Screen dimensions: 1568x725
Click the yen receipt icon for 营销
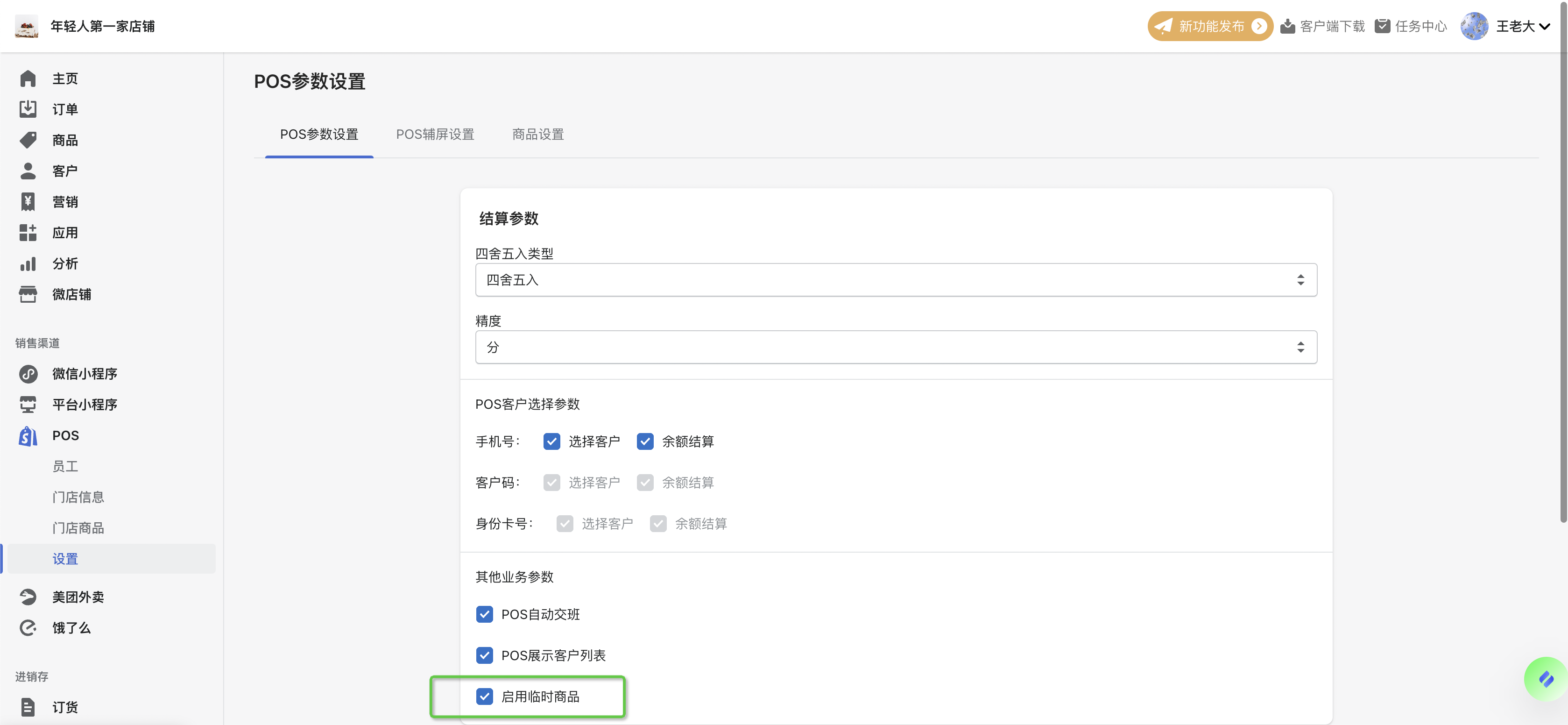[x=28, y=201]
